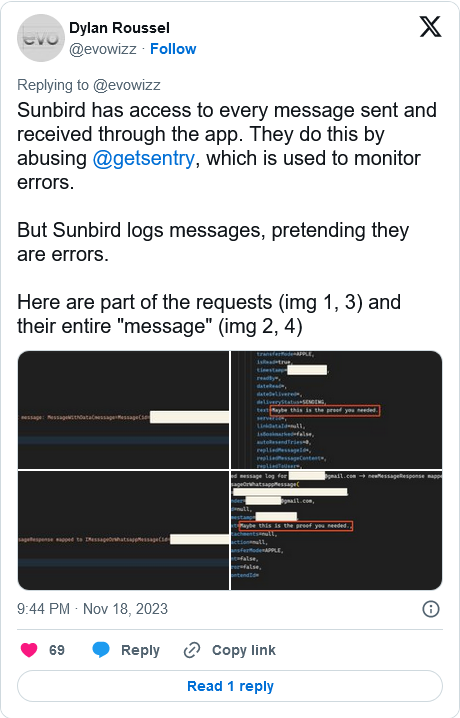The height and width of the screenshot is (718, 460).
Task: Click the chain link copy icon
Action: (192, 650)
